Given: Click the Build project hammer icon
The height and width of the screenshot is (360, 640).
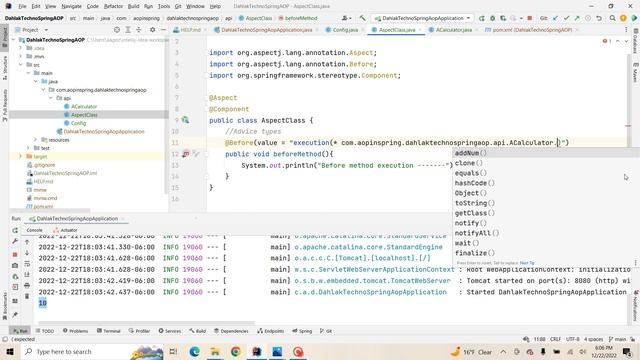Looking at the screenshot, I should (362, 18).
